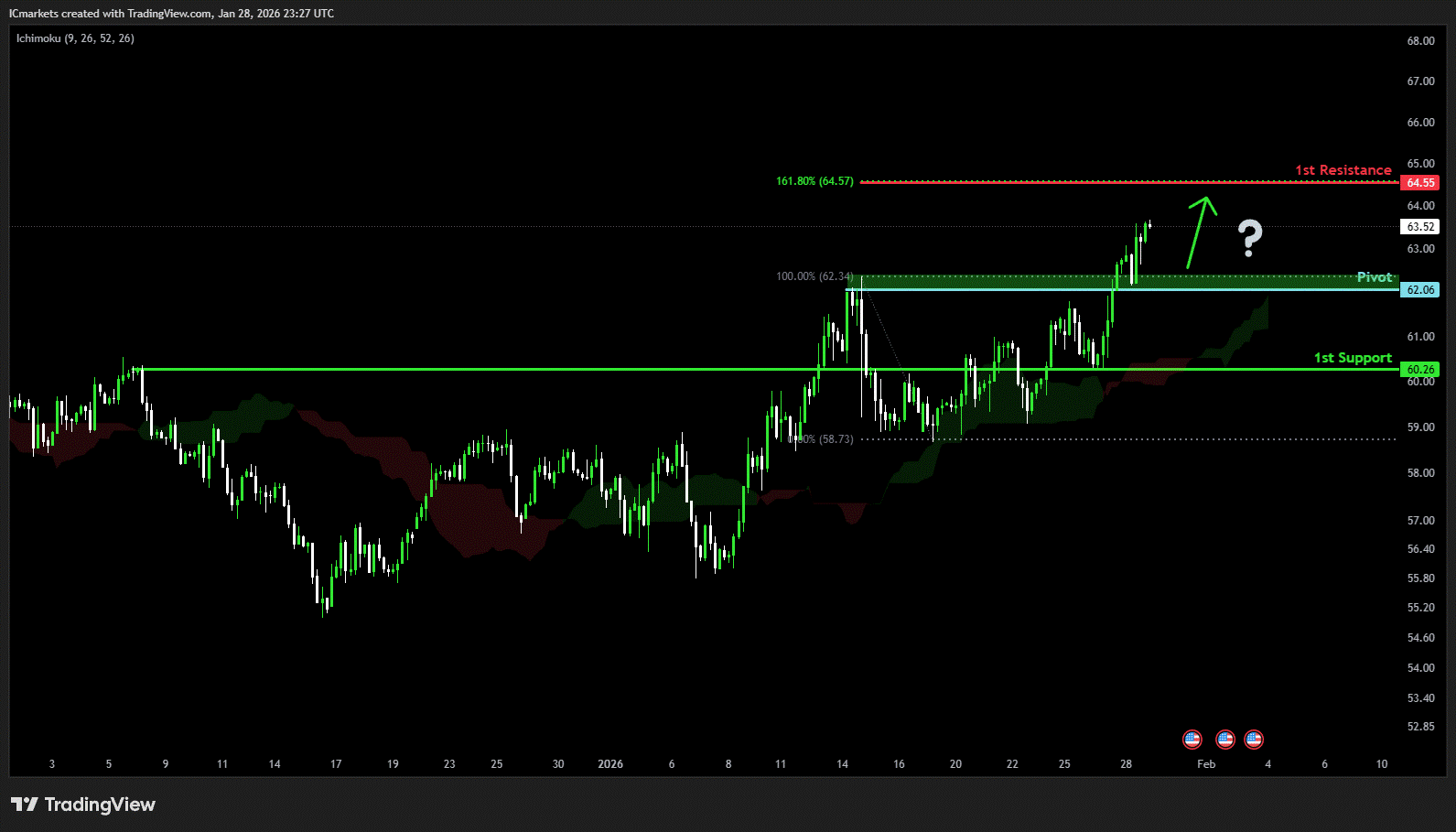Viewport: 1456px width, 832px height.
Task: Click the 100.00% (62.34) Fibonacci label
Action: [814, 276]
